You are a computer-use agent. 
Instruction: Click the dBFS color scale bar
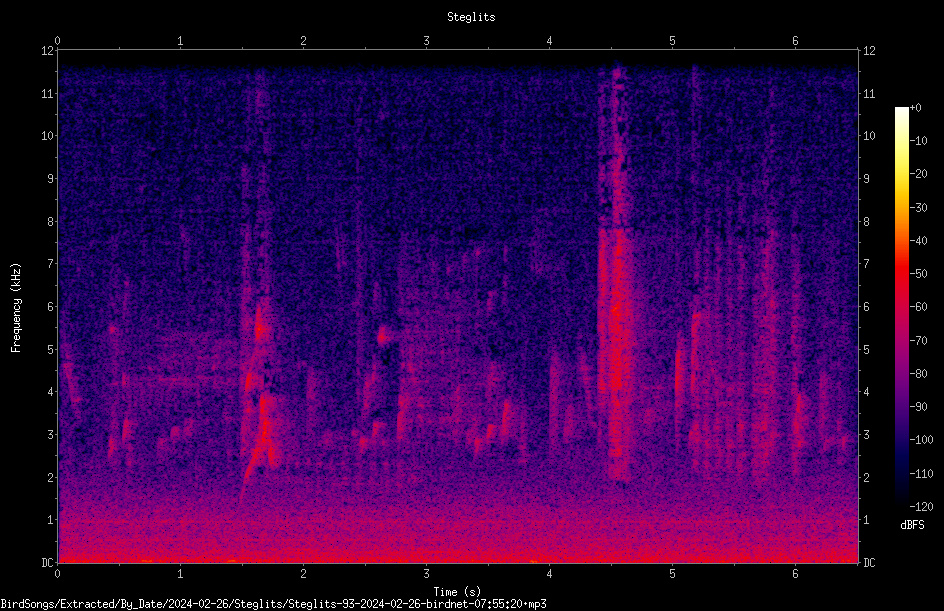pyautogui.click(x=901, y=307)
